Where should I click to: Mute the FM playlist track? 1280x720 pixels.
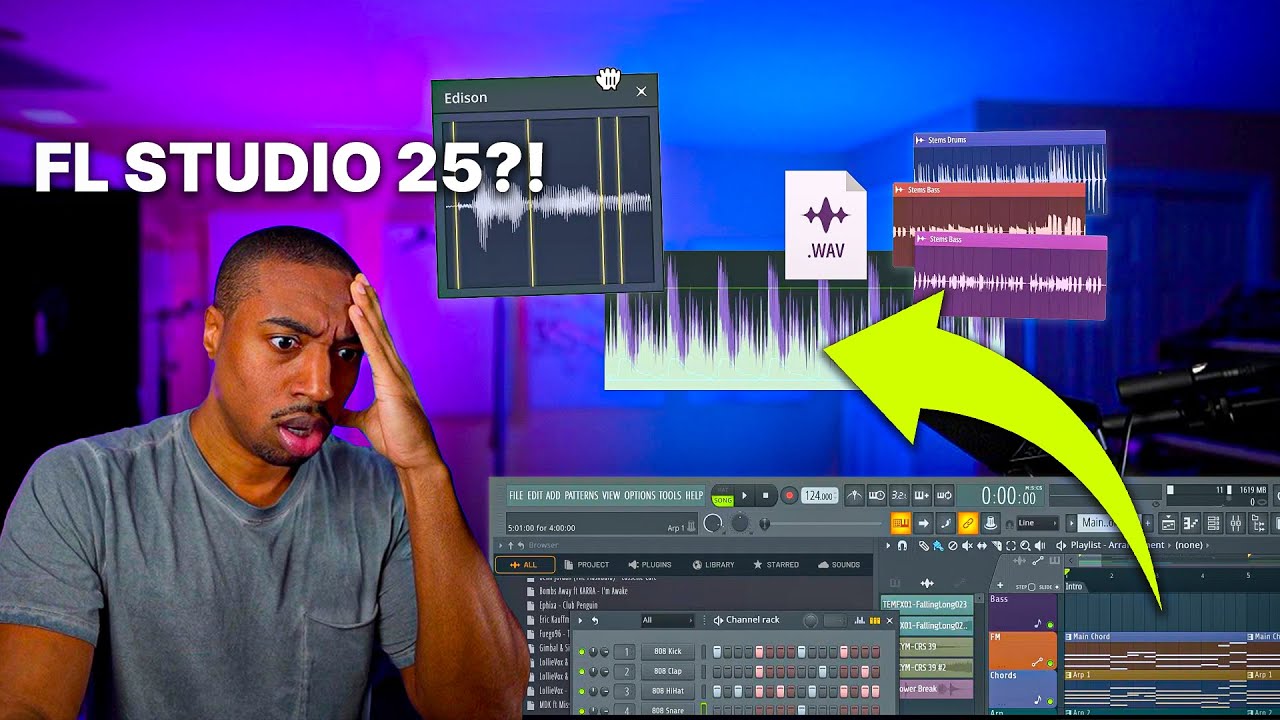click(x=1050, y=663)
